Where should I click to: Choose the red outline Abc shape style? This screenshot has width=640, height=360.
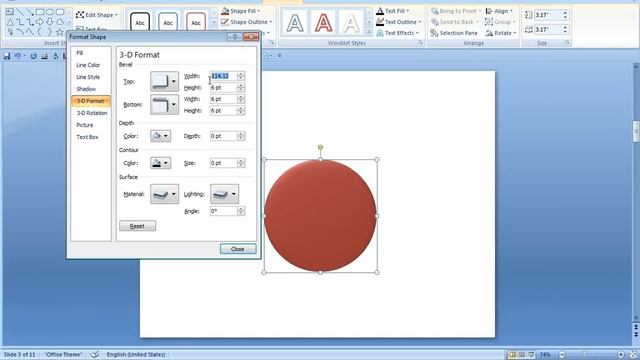point(196,23)
